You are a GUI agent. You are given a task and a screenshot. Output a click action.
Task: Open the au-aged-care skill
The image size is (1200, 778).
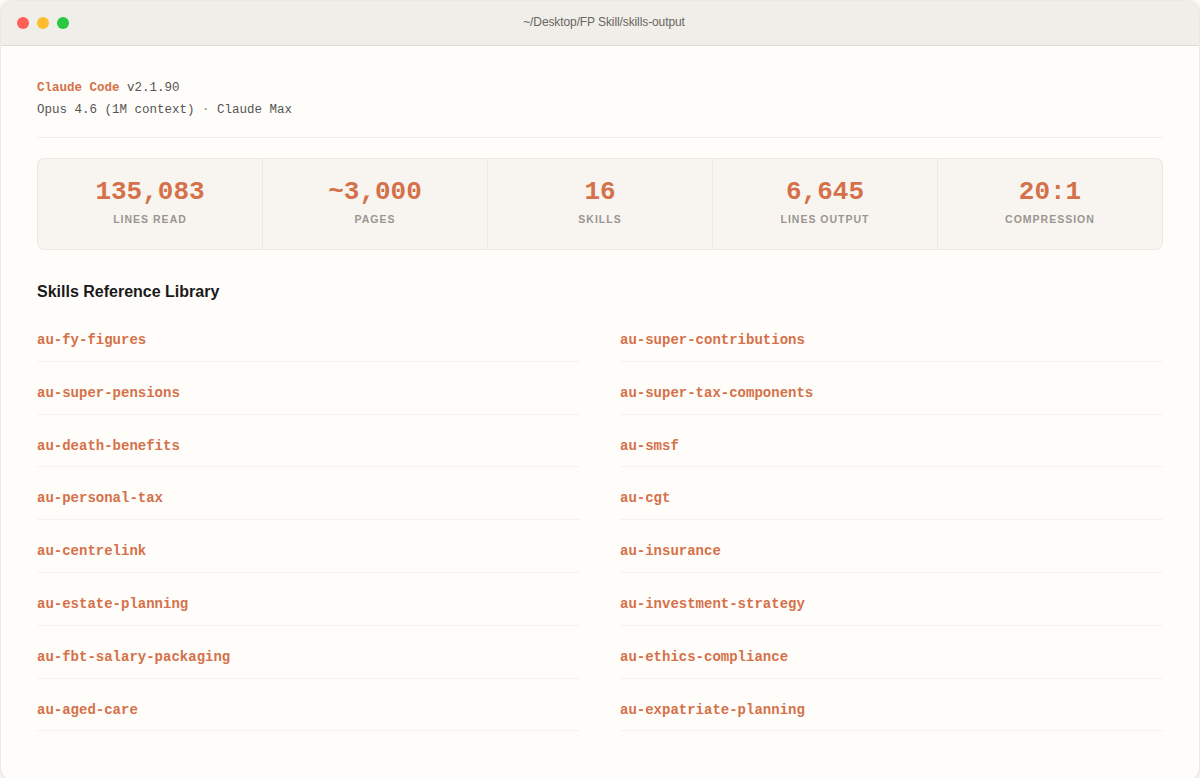(x=87, y=710)
